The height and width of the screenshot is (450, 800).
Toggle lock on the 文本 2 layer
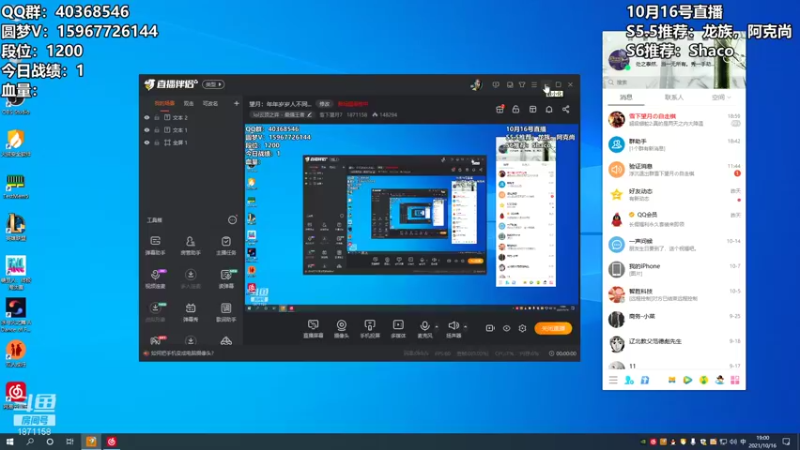pos(157,117)
